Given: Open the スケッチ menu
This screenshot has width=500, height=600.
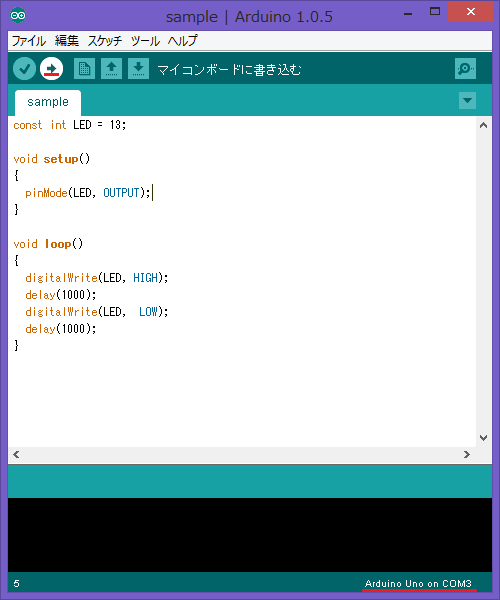Looking at the screenshot, I should 104,41.
